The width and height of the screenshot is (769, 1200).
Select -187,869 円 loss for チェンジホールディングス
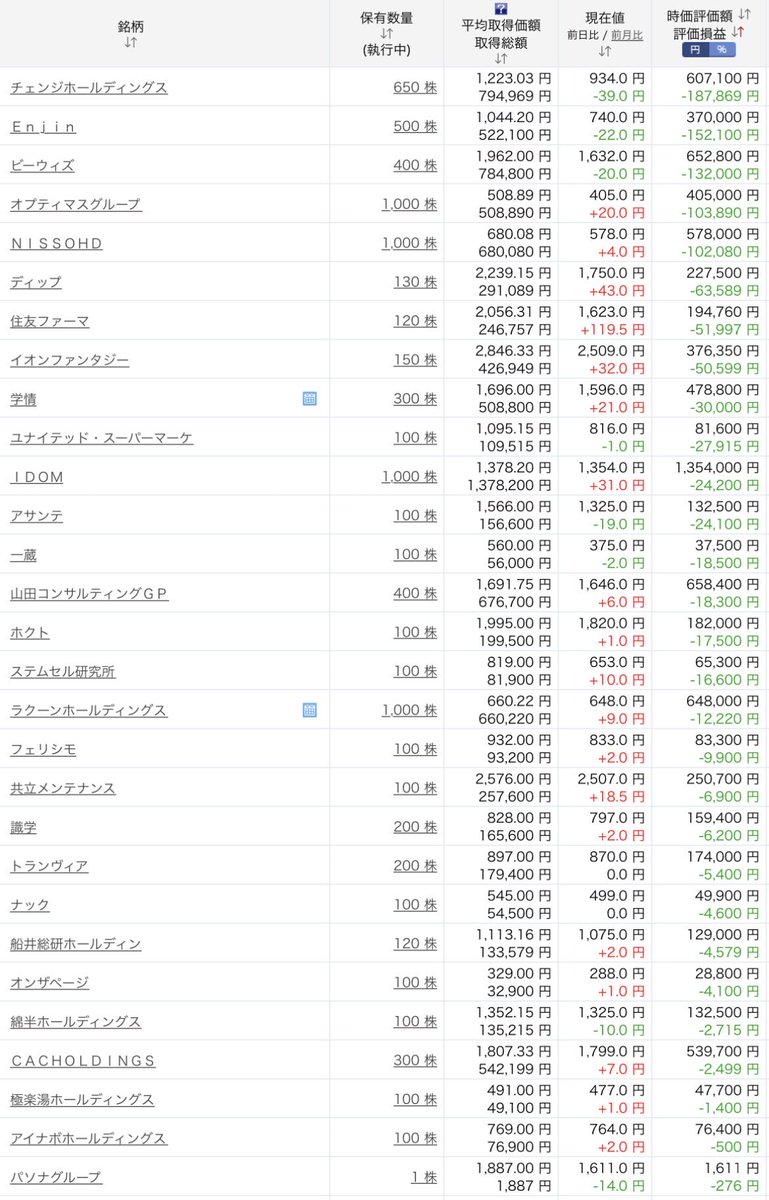tap(720, 96)
